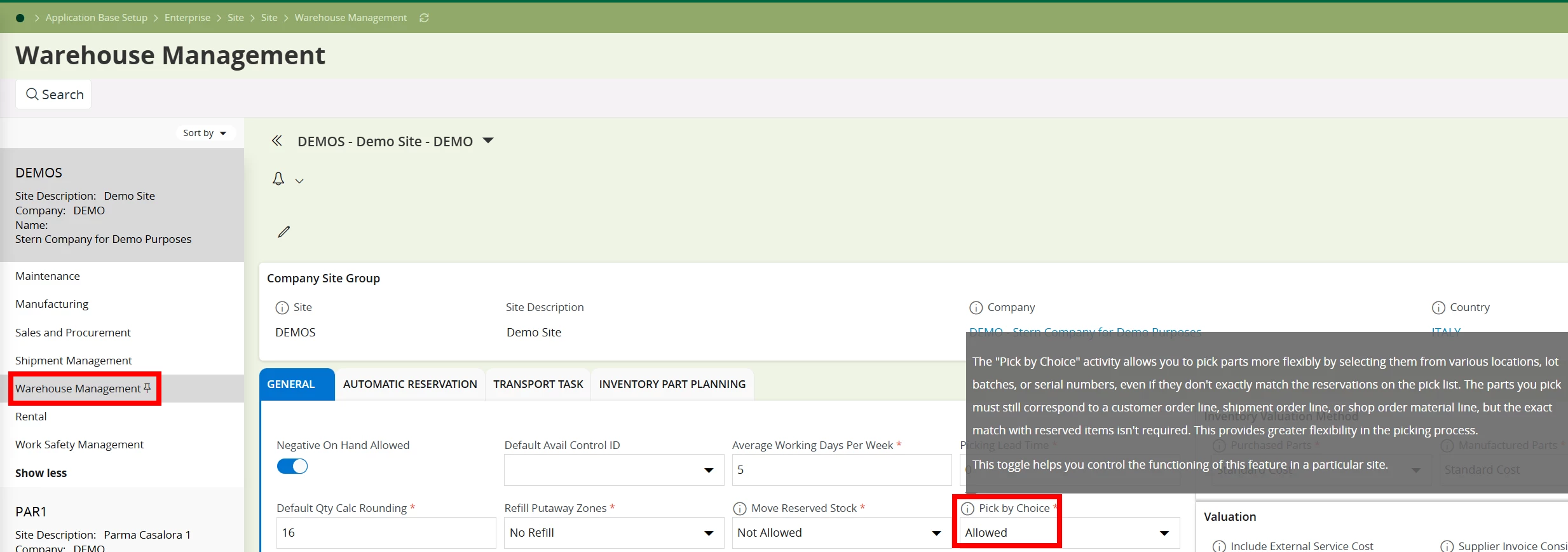Click the info icon for Move Reserved Stock
Image resolution: width=1568 pixels, height=552 pixels.
pyautogui.click(x=739, y=509)
